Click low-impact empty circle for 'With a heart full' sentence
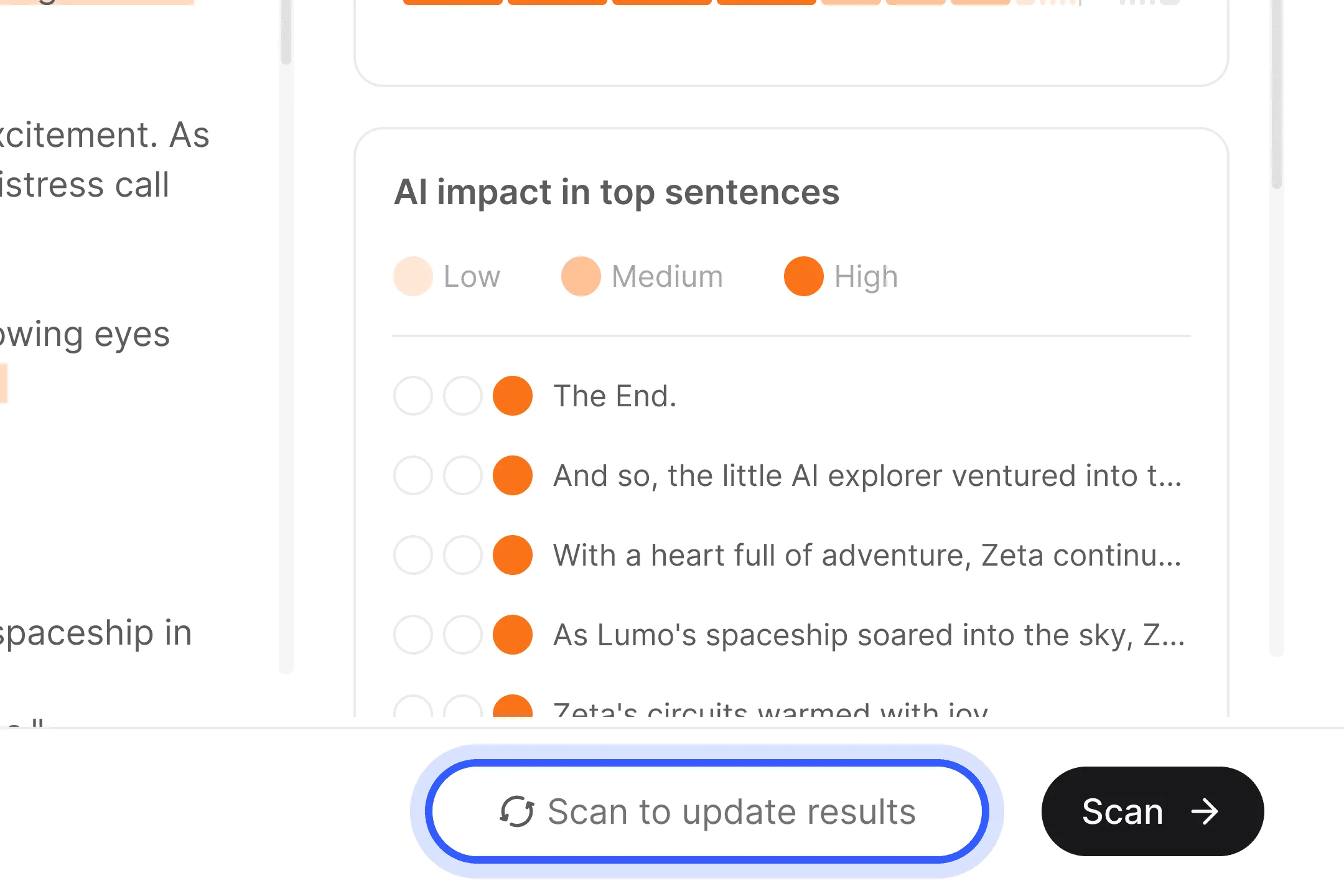 pos(413,555)
